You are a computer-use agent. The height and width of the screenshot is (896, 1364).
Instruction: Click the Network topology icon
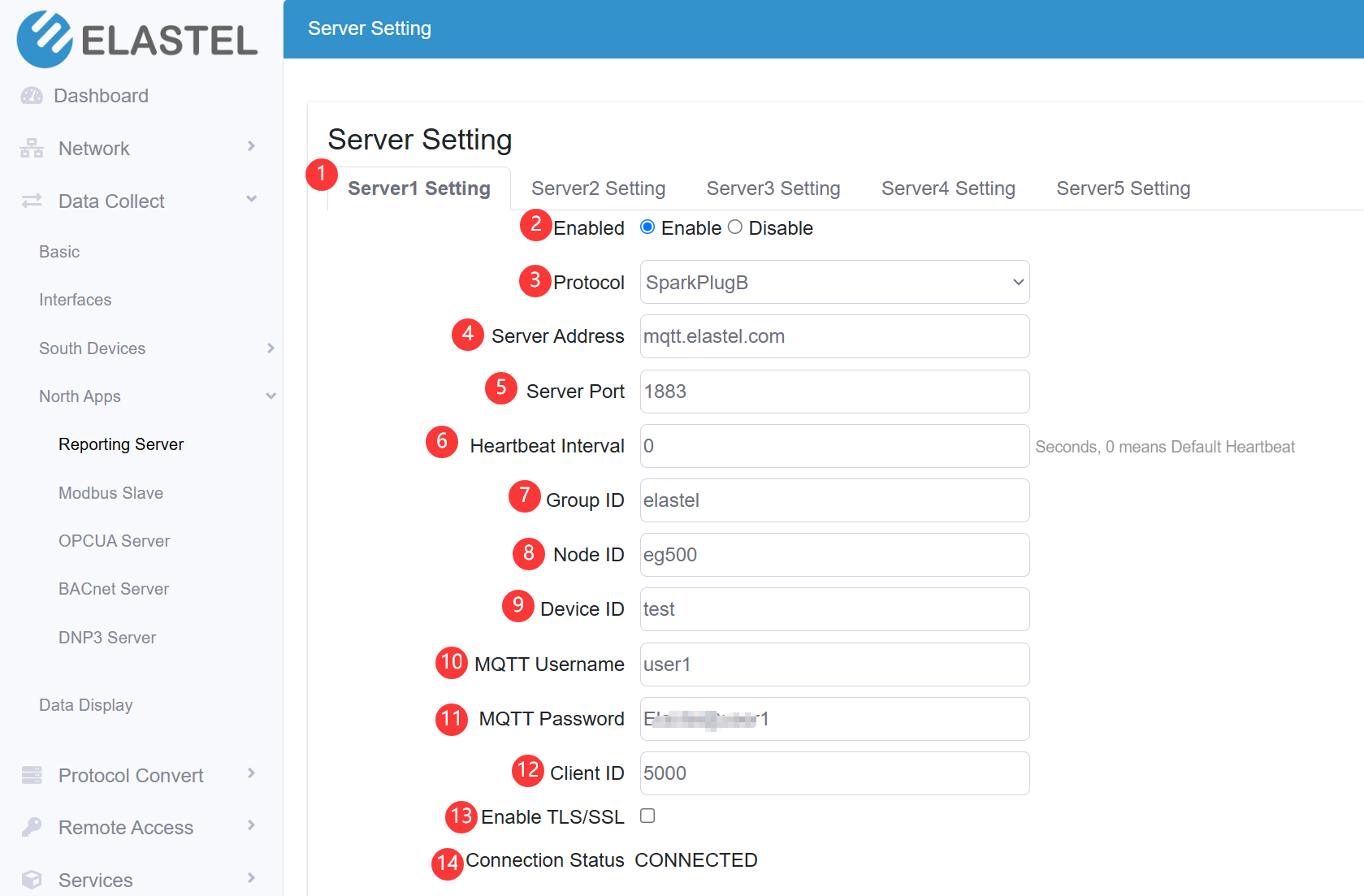[32, 148]
